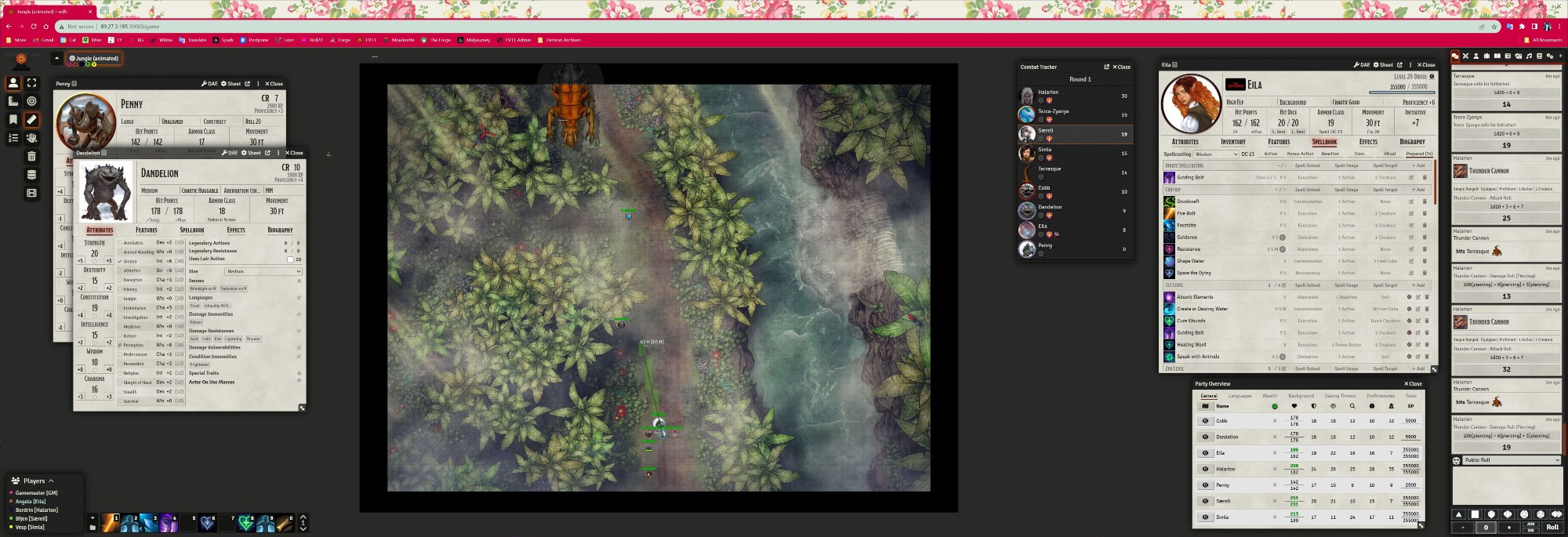This screenshot has height=537, width=1568.
Task: Toggle visibility eye for Cobb in Party Overview
Action: click(x=1205, y=421)
